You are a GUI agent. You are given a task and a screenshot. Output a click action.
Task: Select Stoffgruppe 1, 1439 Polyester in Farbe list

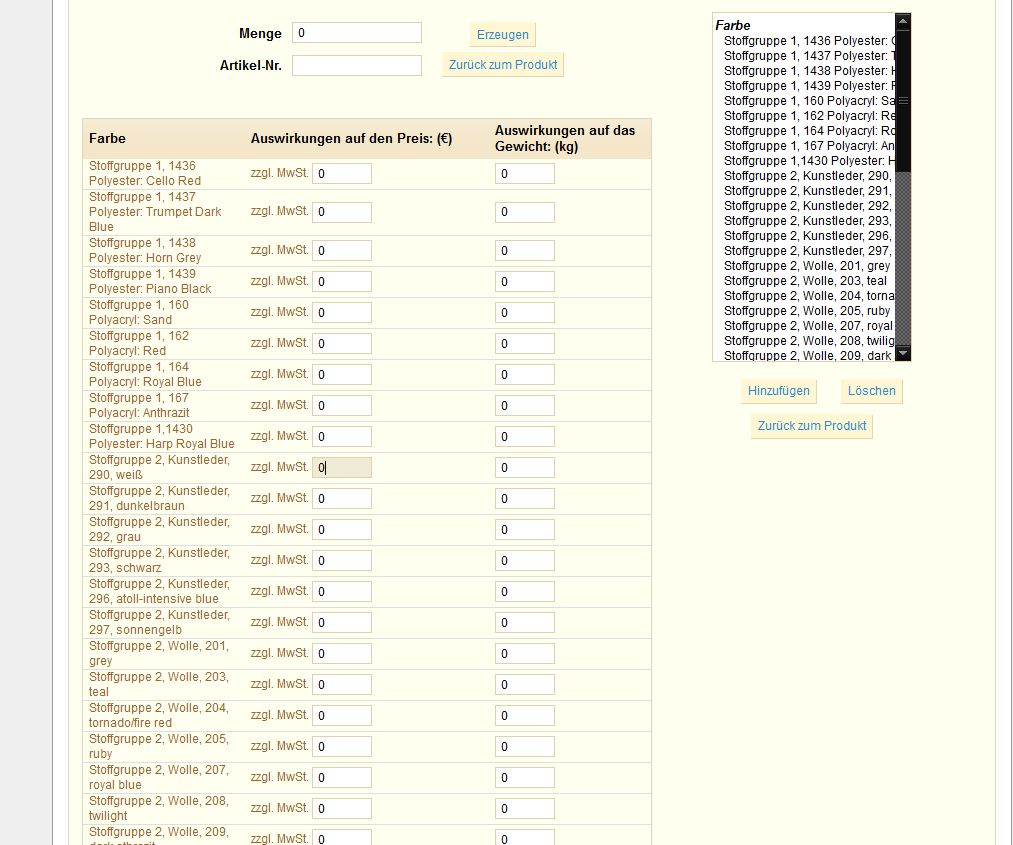[809, 85]
